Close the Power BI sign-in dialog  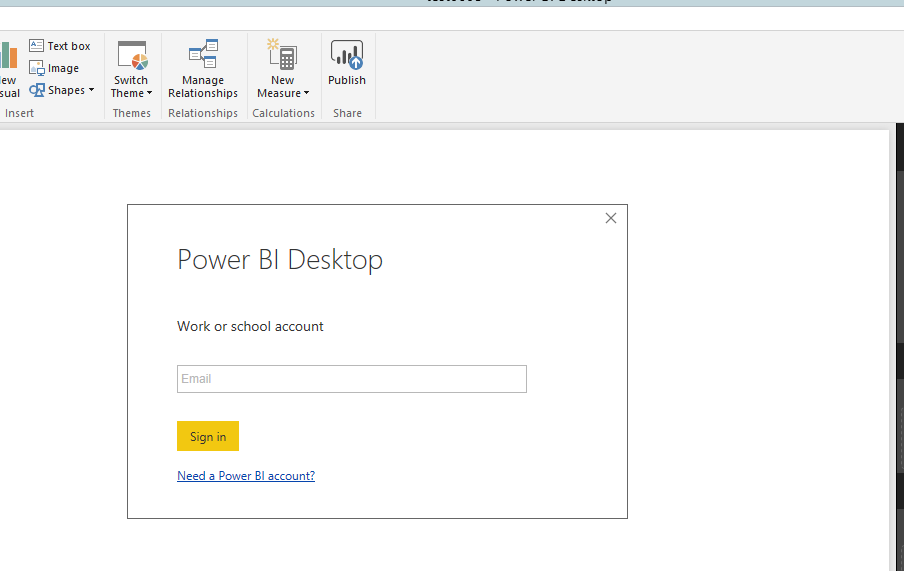(x=611, y=218)
